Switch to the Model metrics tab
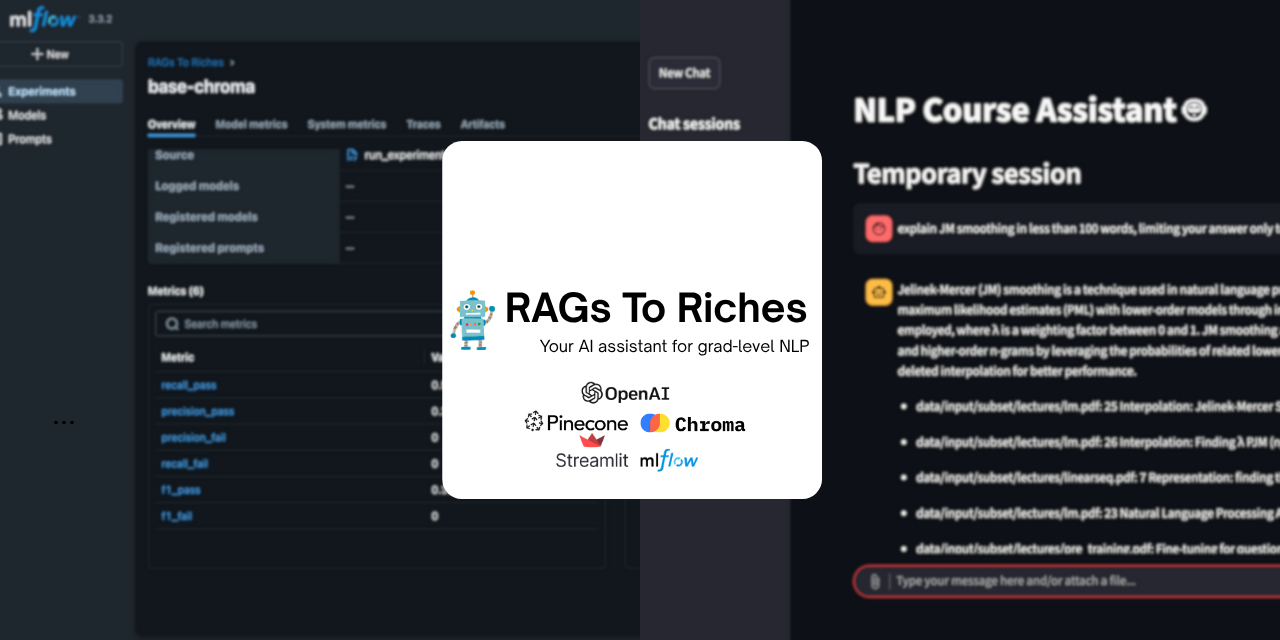 [250, 124]
